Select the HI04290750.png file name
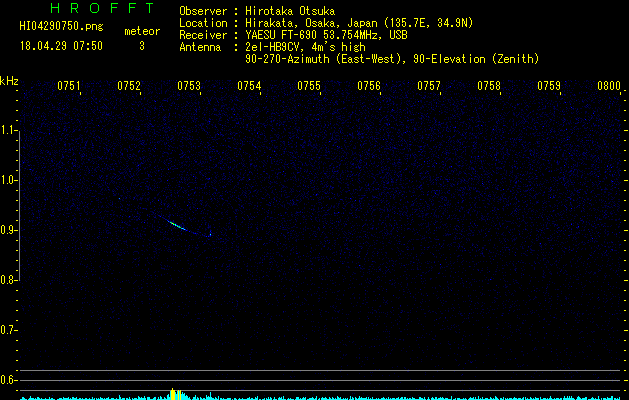Screen dimensions: 629x400 pyautogui.click(x=61, y=27)
